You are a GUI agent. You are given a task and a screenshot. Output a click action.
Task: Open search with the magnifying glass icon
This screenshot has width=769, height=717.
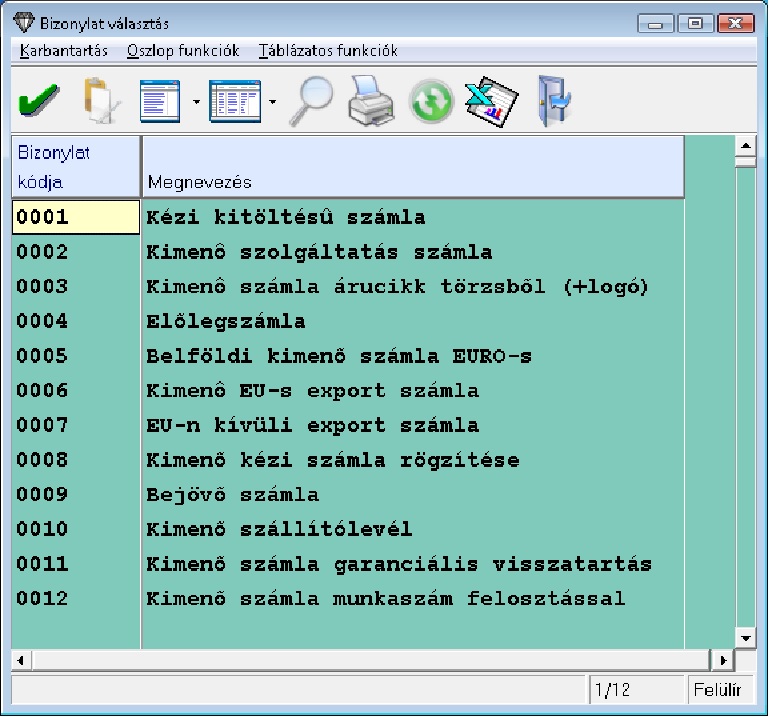(311, 101)
